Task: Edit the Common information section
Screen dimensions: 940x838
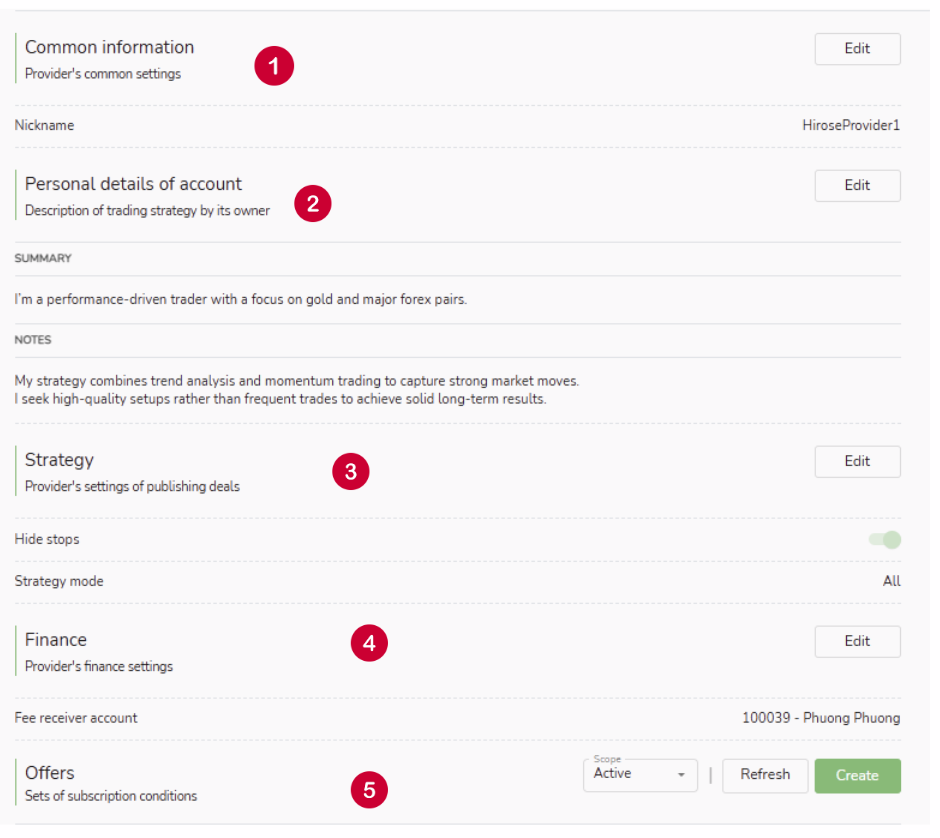Action: (x=857, y=49)
